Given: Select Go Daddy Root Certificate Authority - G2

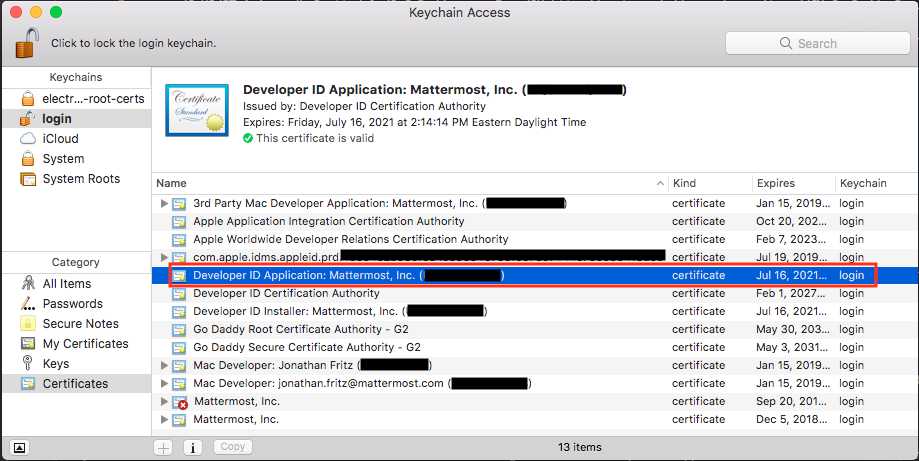Looking at the screenshot, I should (x=300, y=330).
